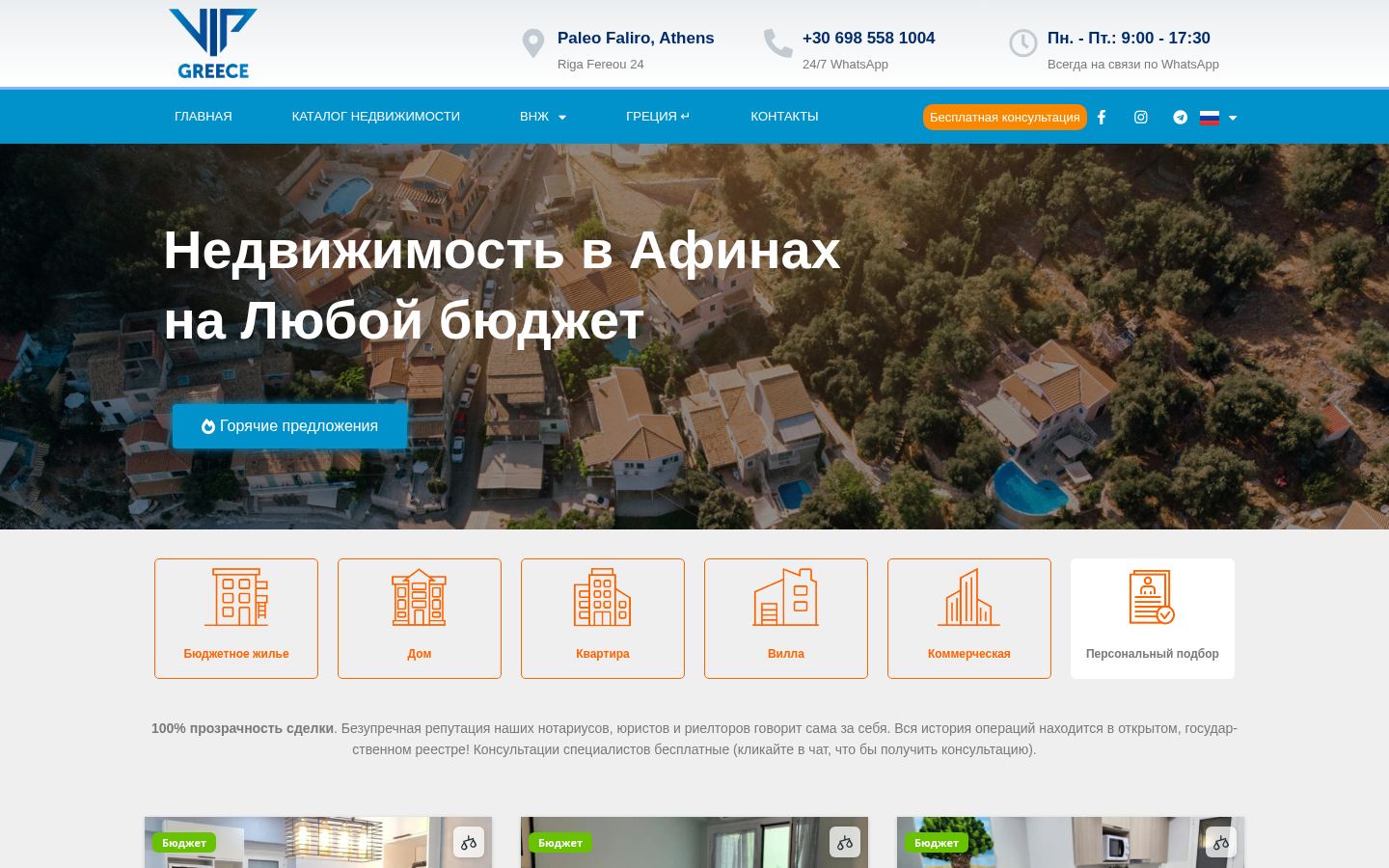The image size is (1389, 868).
Task: Click the Горячие предложения button
Action: click(x=289, y=426)
